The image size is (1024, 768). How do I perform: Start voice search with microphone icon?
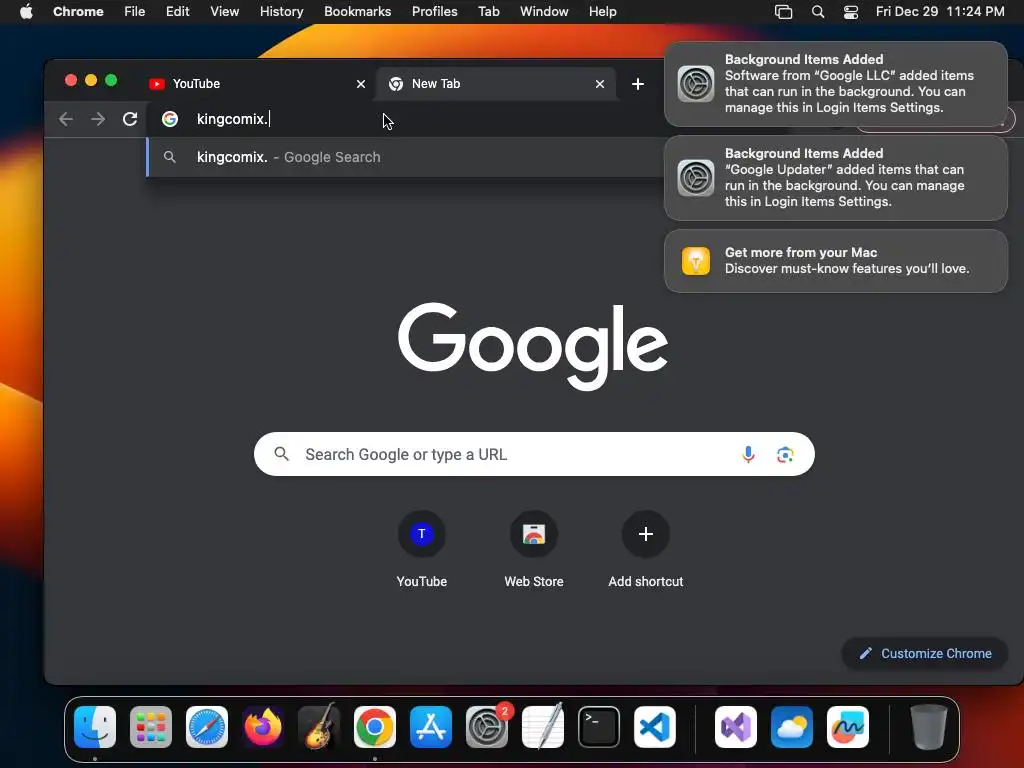click(x=748, y=454)
